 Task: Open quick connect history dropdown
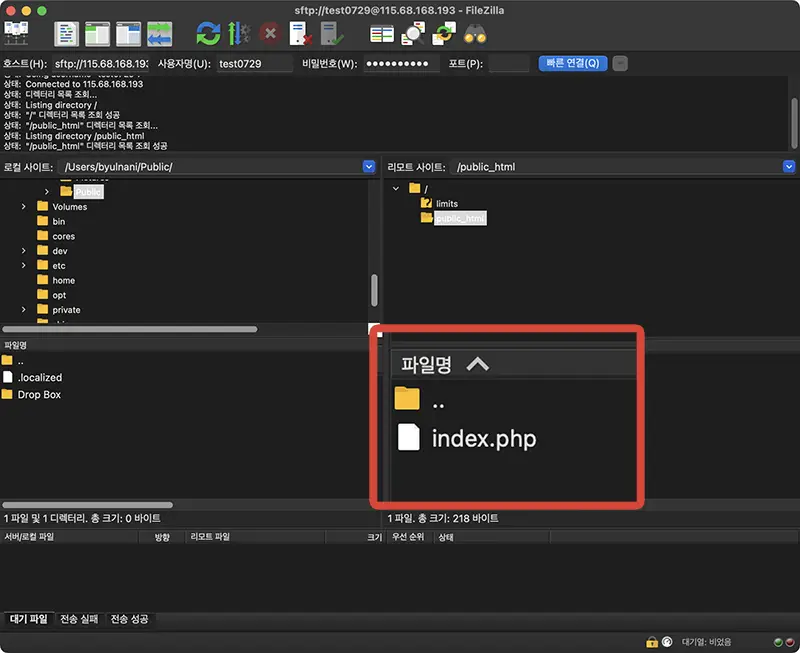coord(620,63)
